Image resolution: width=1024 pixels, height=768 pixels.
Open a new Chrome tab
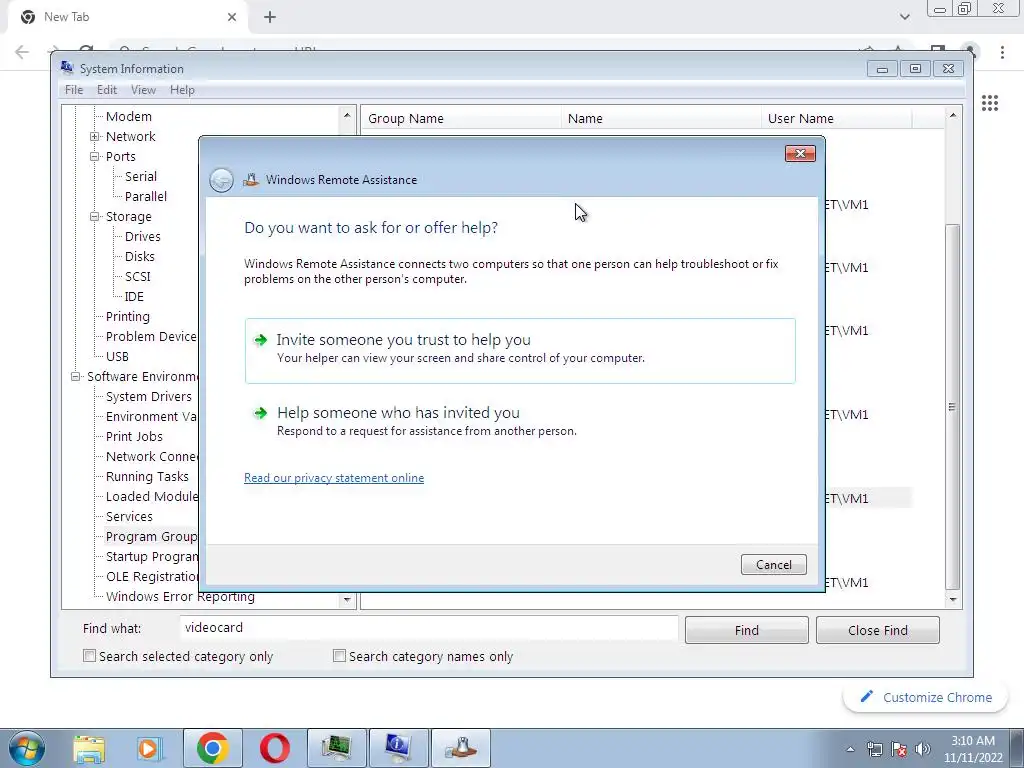point(270,18)
